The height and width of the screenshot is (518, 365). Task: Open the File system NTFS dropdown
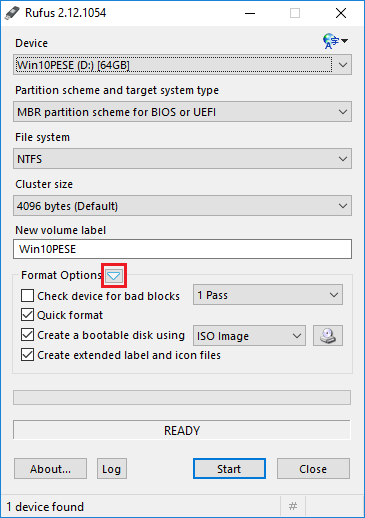(x=182, y=159)
